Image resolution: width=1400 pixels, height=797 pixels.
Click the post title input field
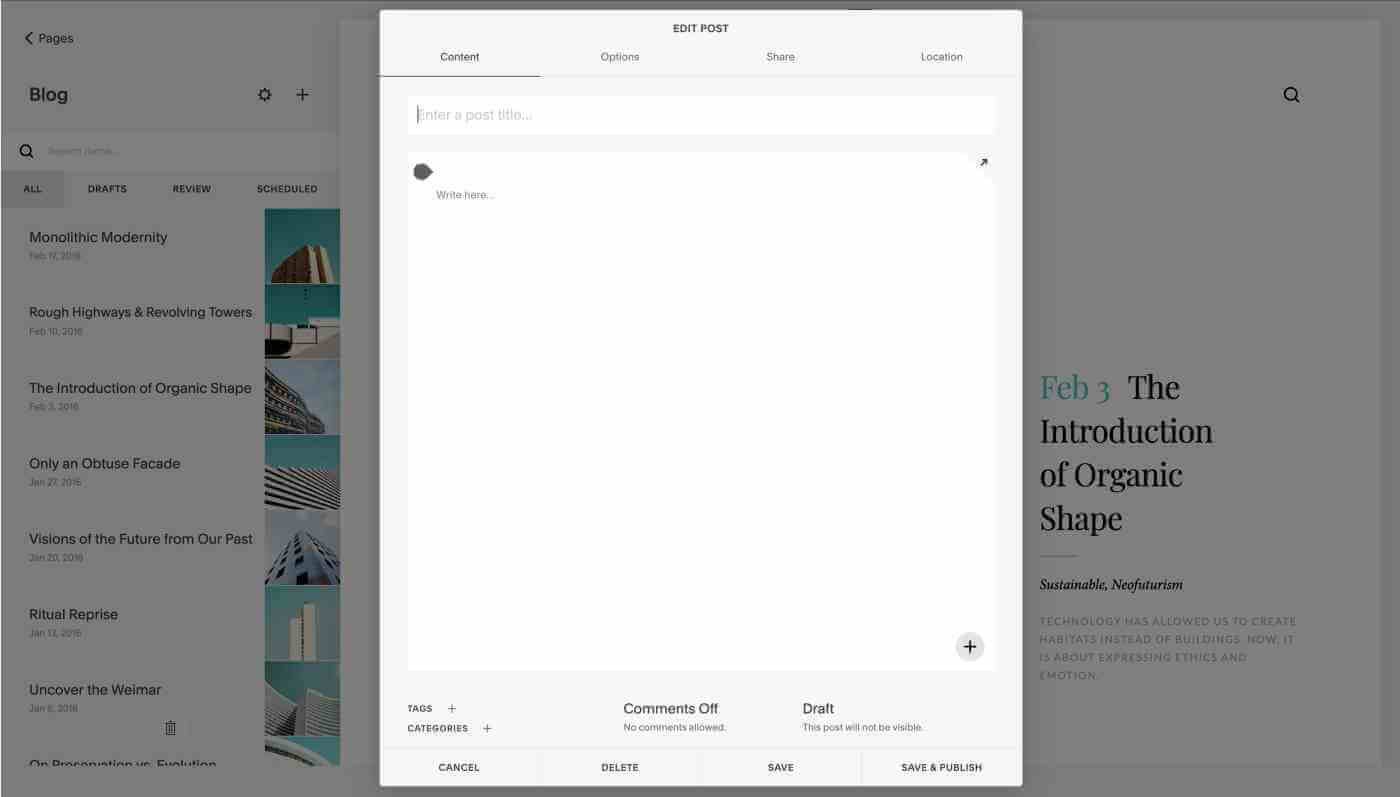pyautogui.click(x=700, y=114)
